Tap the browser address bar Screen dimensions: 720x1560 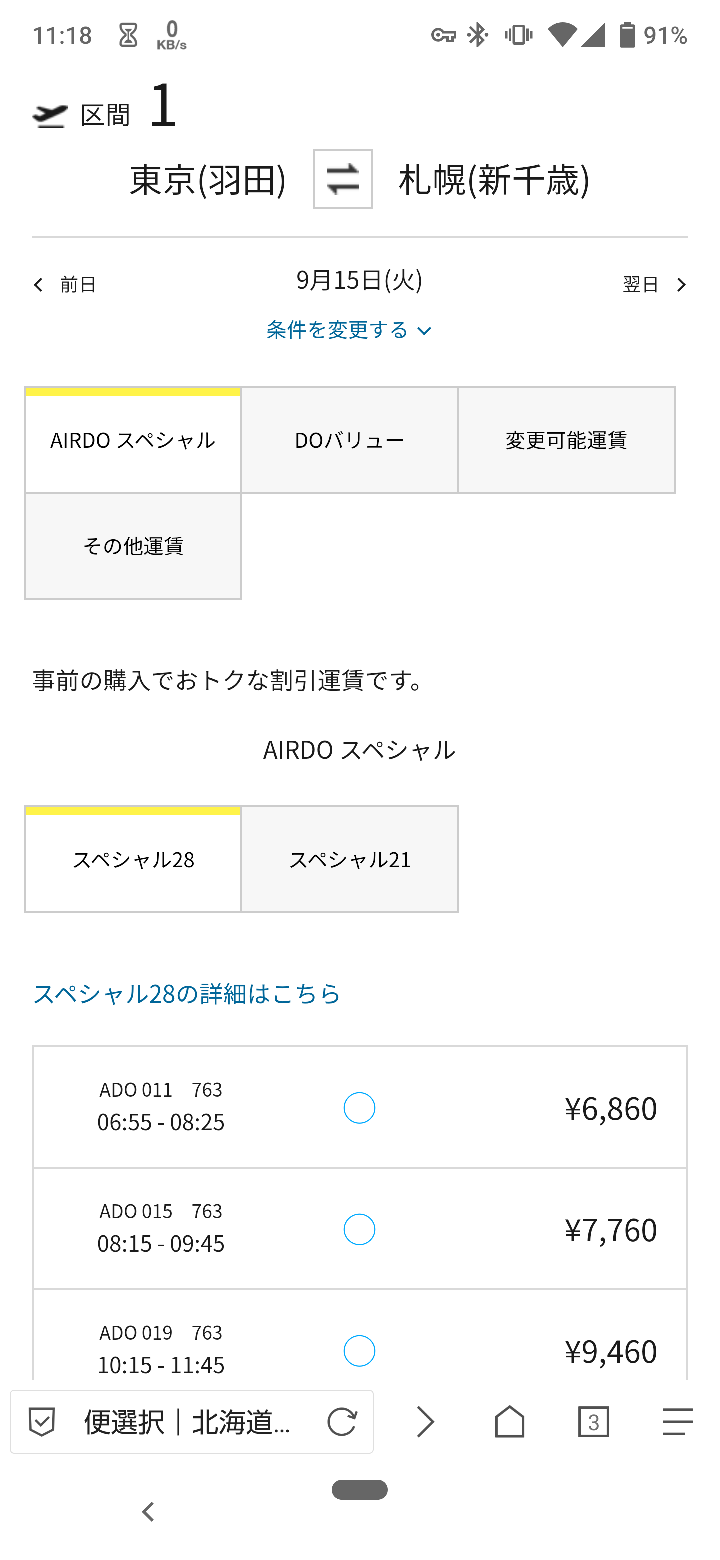tap(188, 1421)
